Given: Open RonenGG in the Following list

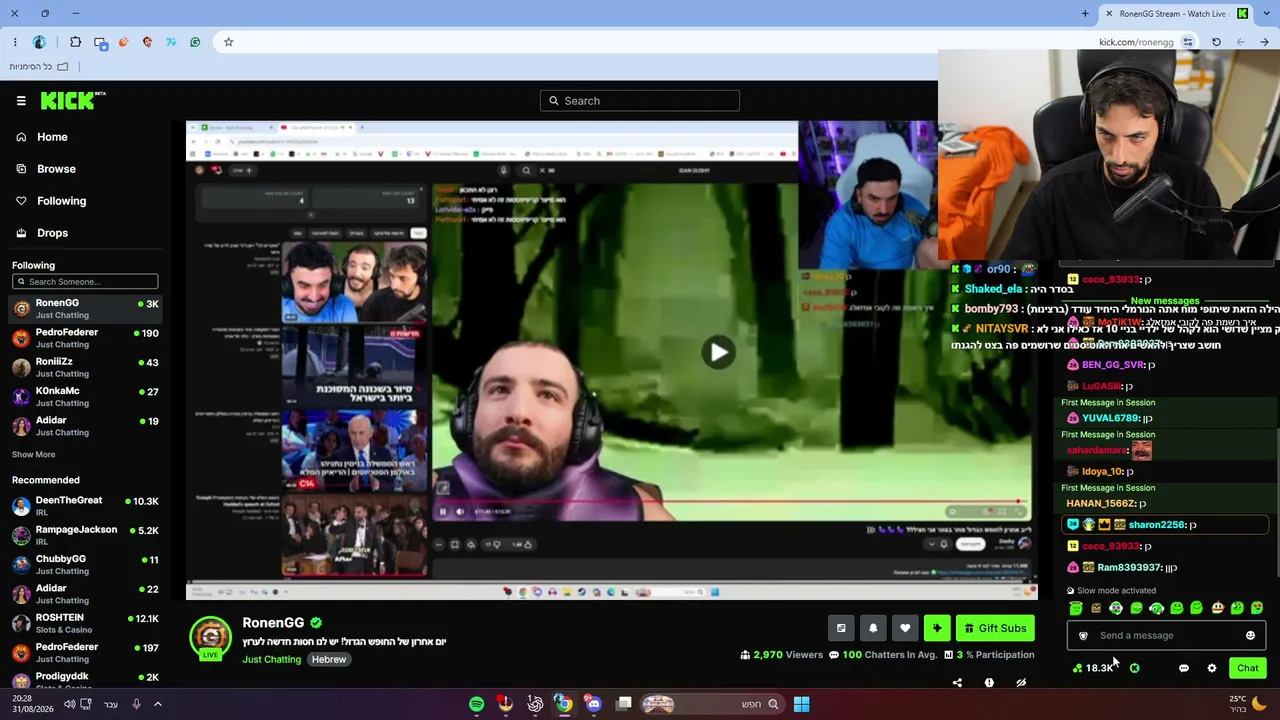Looking at the screenshot, I should tap(85, 309).
